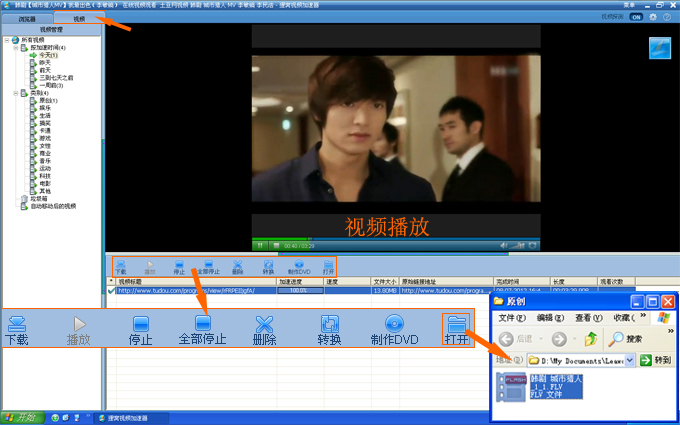
Task: Toggle fullscreen on the video player
Action: 533,246
